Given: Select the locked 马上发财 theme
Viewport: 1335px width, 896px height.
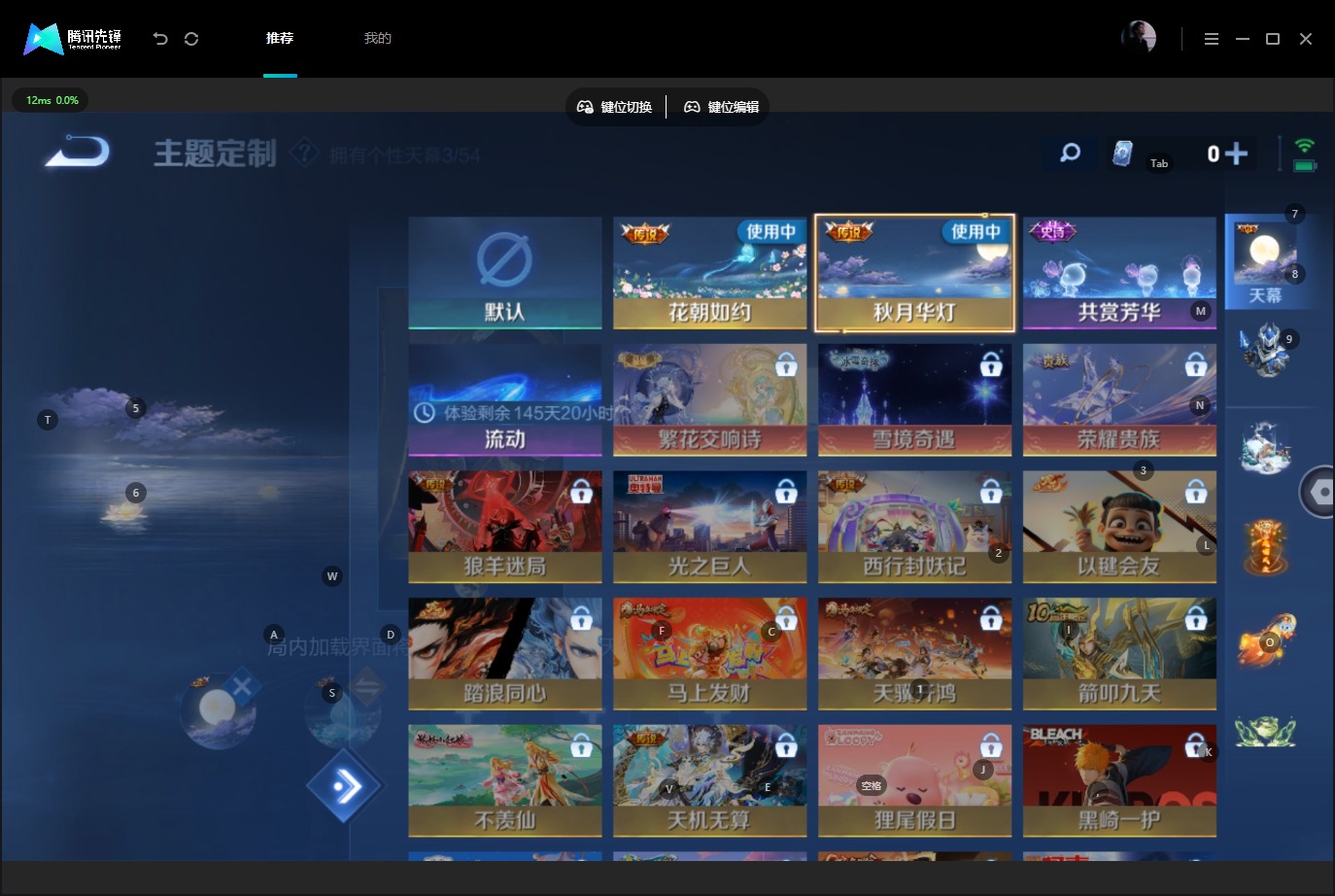Looking at the screenshot, I should 710,654.
